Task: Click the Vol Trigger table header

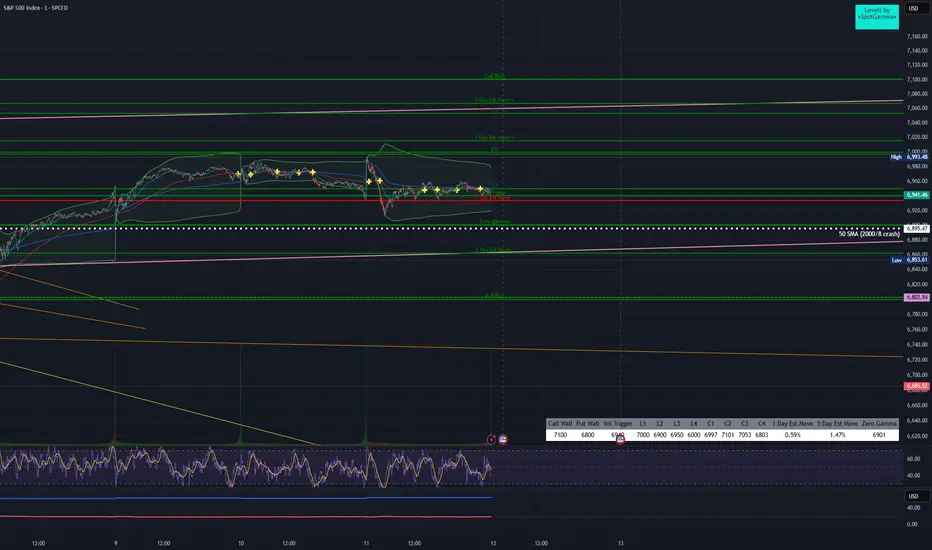Action: click(618, 423)
